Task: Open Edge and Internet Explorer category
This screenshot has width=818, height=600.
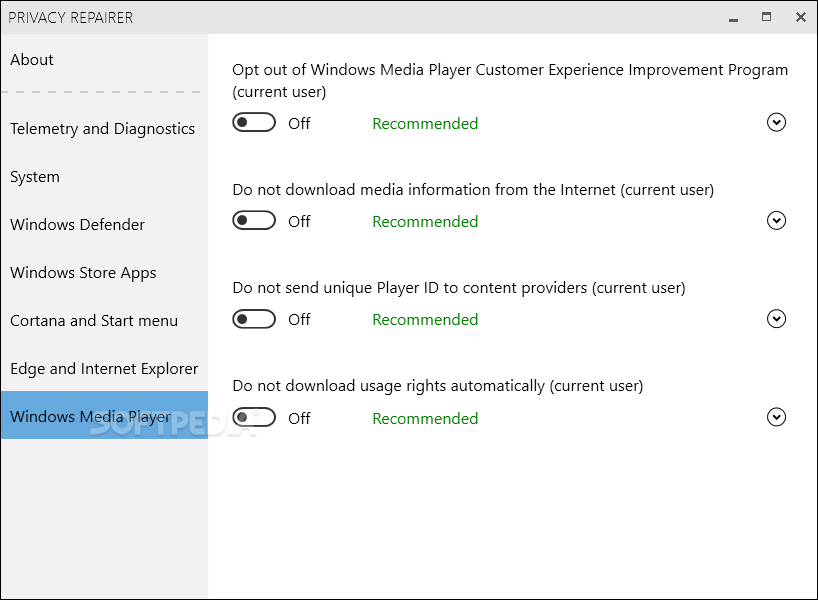Action: 104,369
